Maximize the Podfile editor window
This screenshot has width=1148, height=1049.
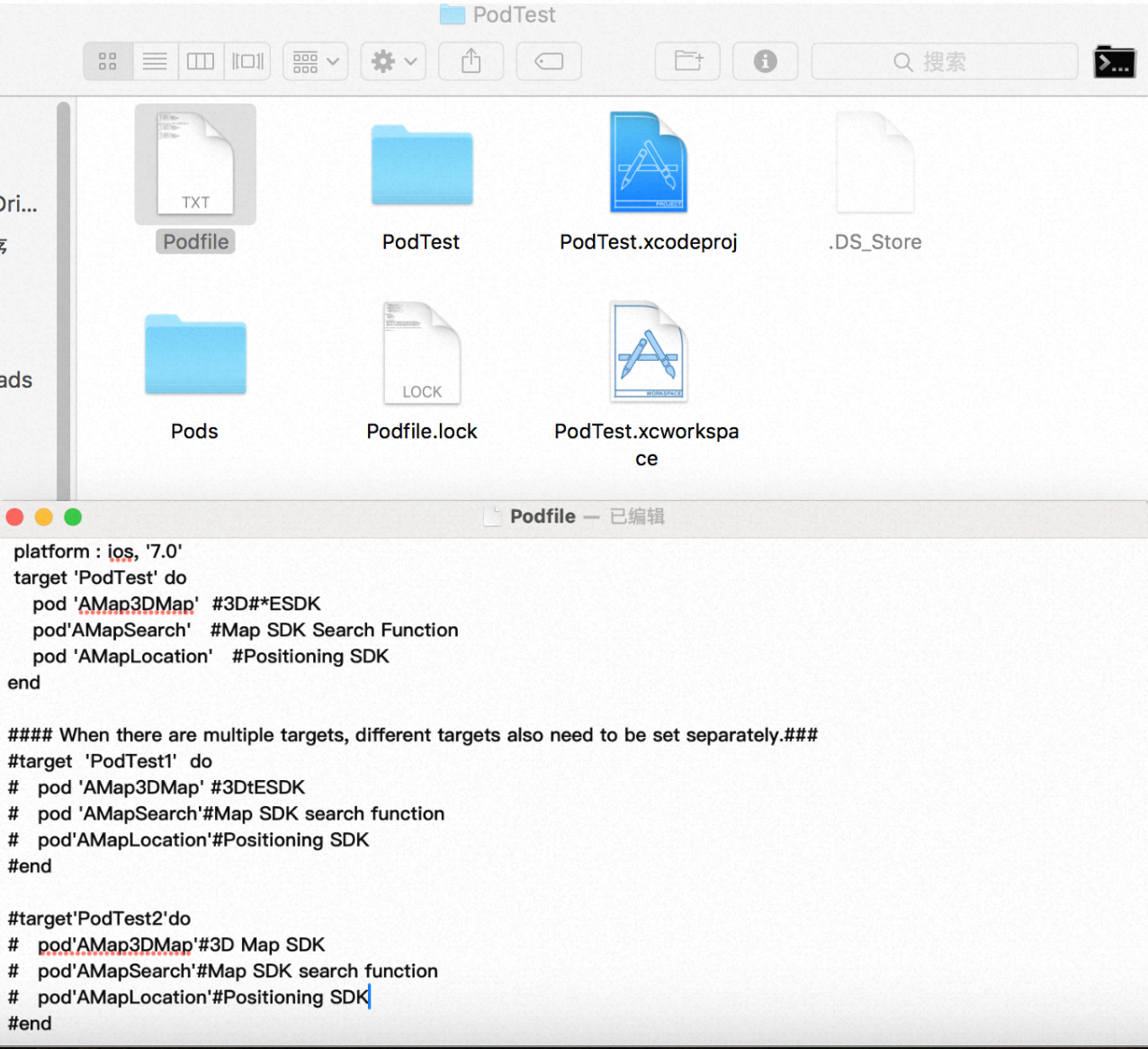[x=73, y=516]
